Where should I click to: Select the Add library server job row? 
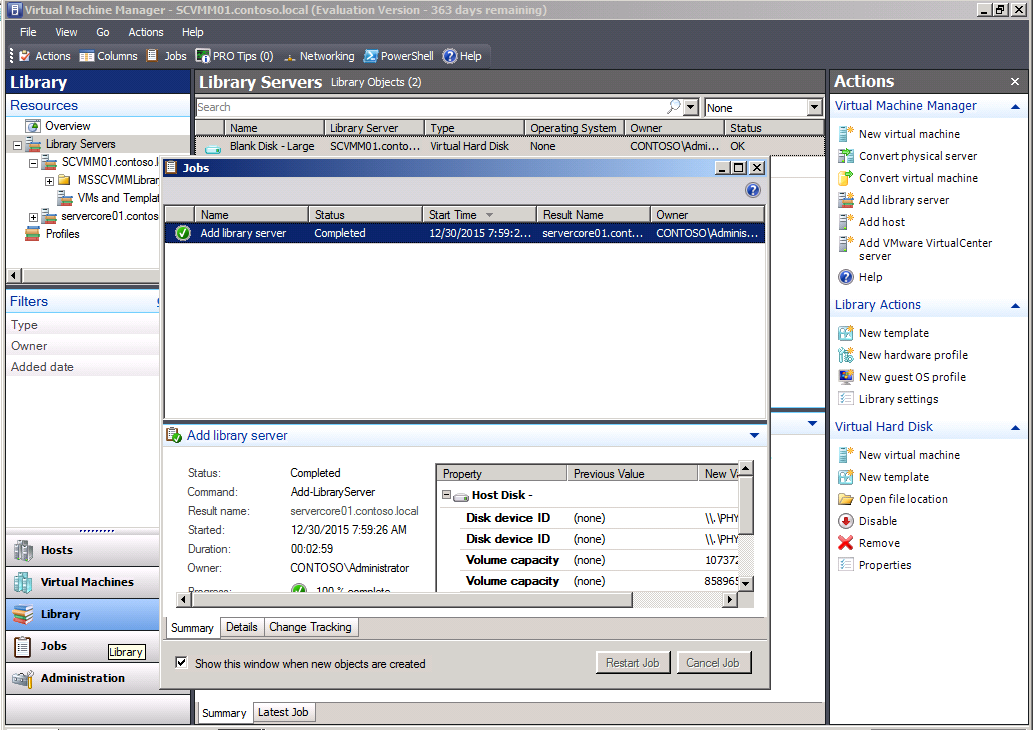coord(464,233)
